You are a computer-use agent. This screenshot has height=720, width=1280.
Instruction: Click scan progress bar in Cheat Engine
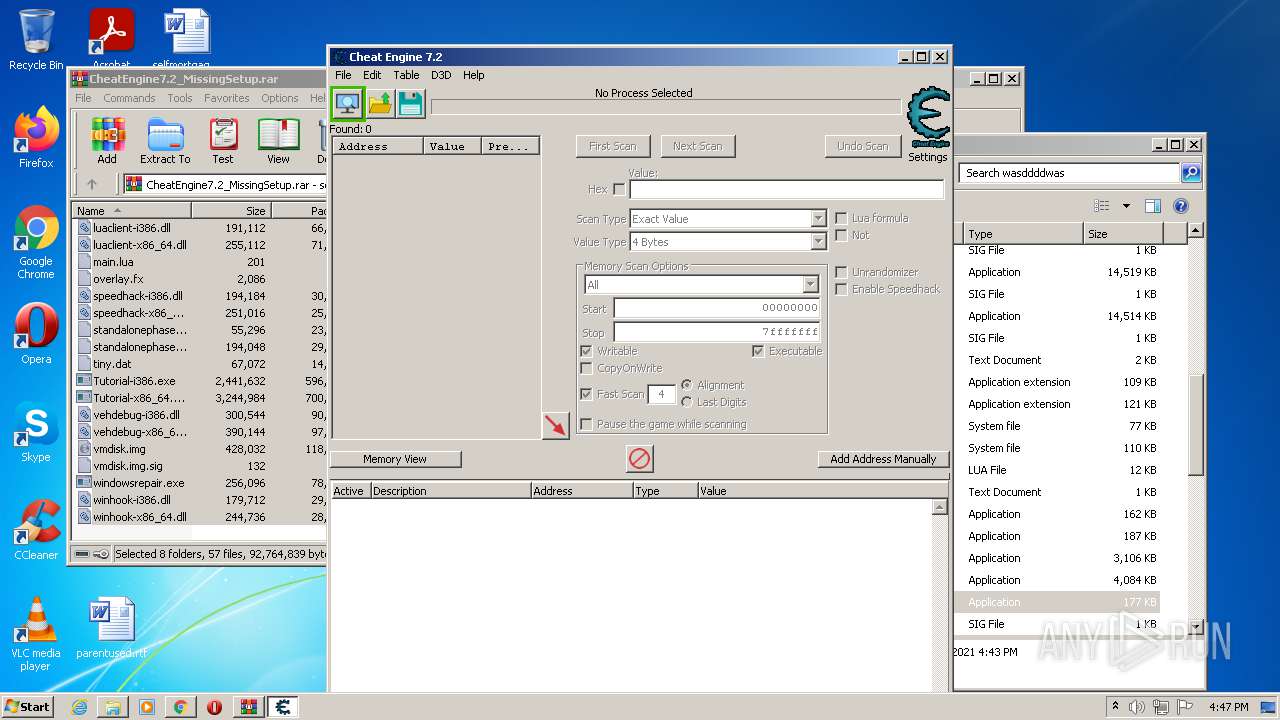point(665,107)
